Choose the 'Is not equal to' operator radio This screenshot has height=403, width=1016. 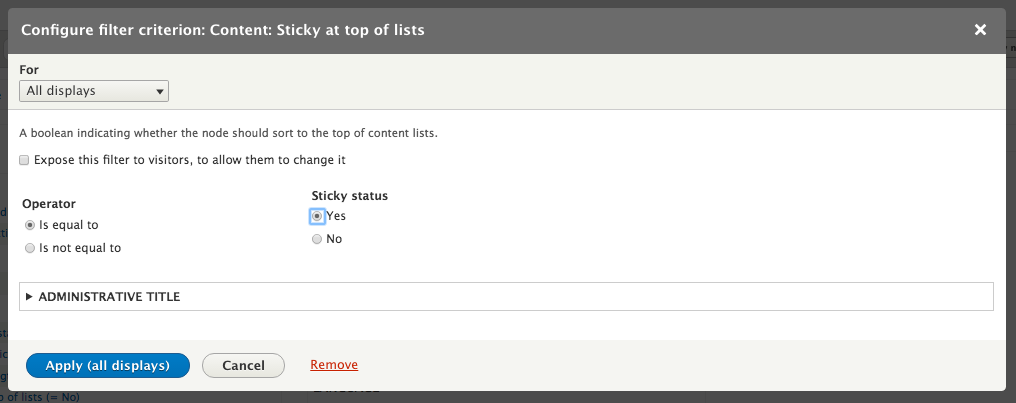point(30,248)
